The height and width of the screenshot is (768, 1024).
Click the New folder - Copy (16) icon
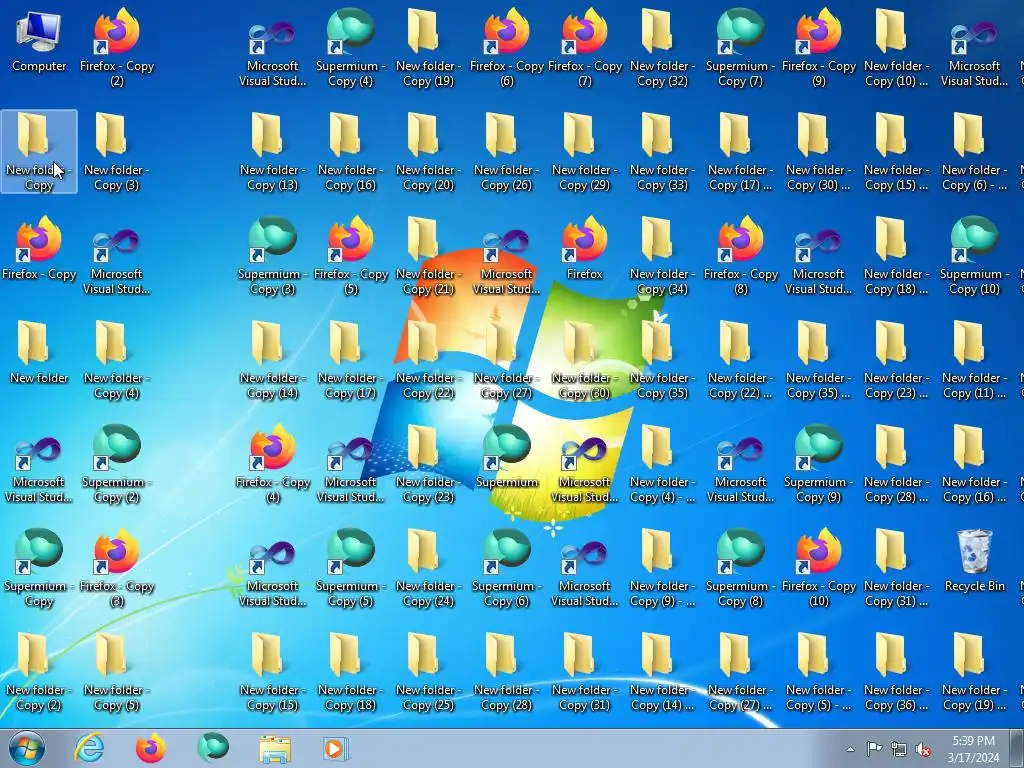click(x=351, y=152)
